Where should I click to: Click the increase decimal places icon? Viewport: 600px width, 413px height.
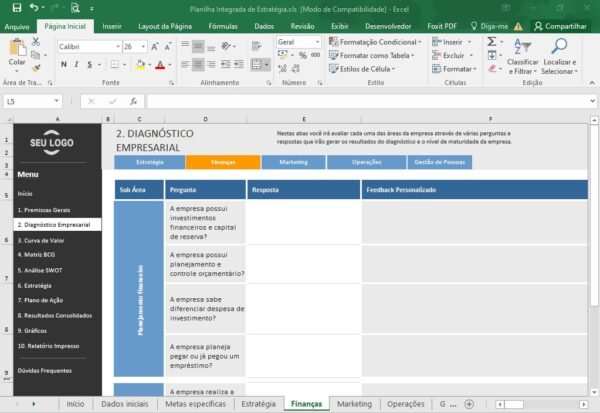click(x=282, y=69)
